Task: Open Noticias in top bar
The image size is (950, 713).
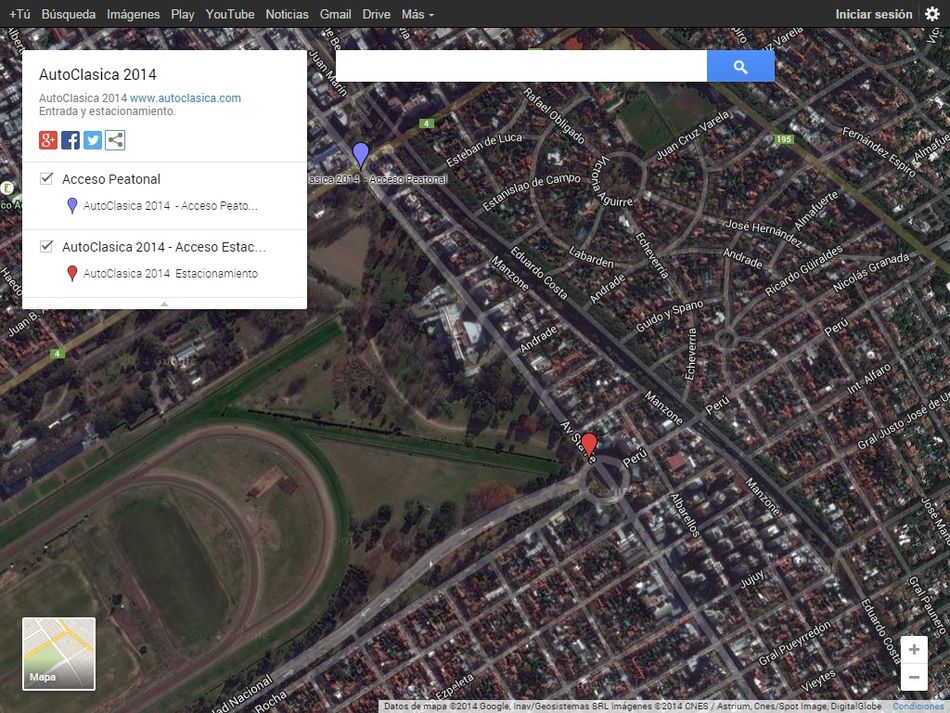Action: point(287,14)
